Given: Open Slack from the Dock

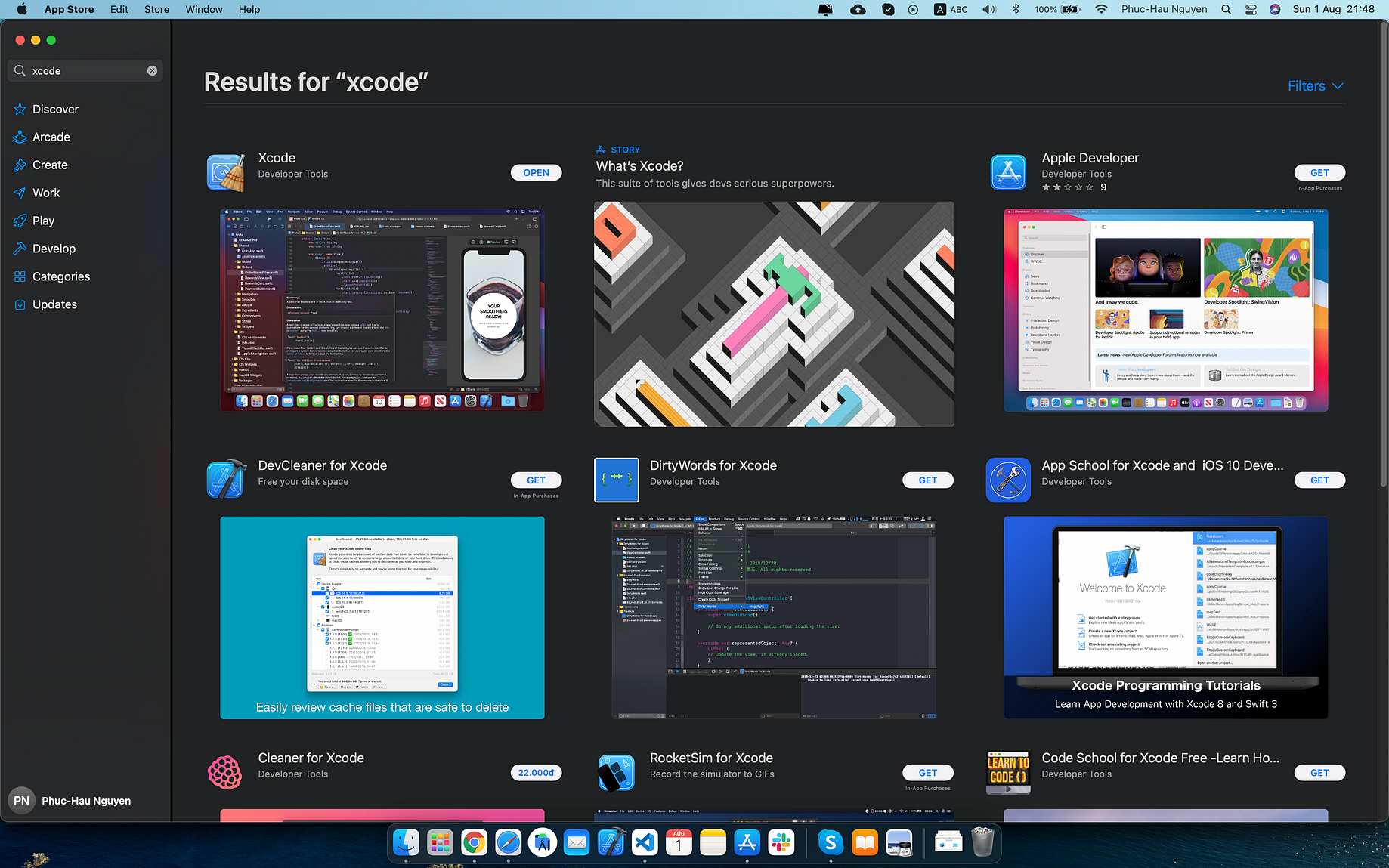Looking at the screenshot, I should (x=781, y=842).
